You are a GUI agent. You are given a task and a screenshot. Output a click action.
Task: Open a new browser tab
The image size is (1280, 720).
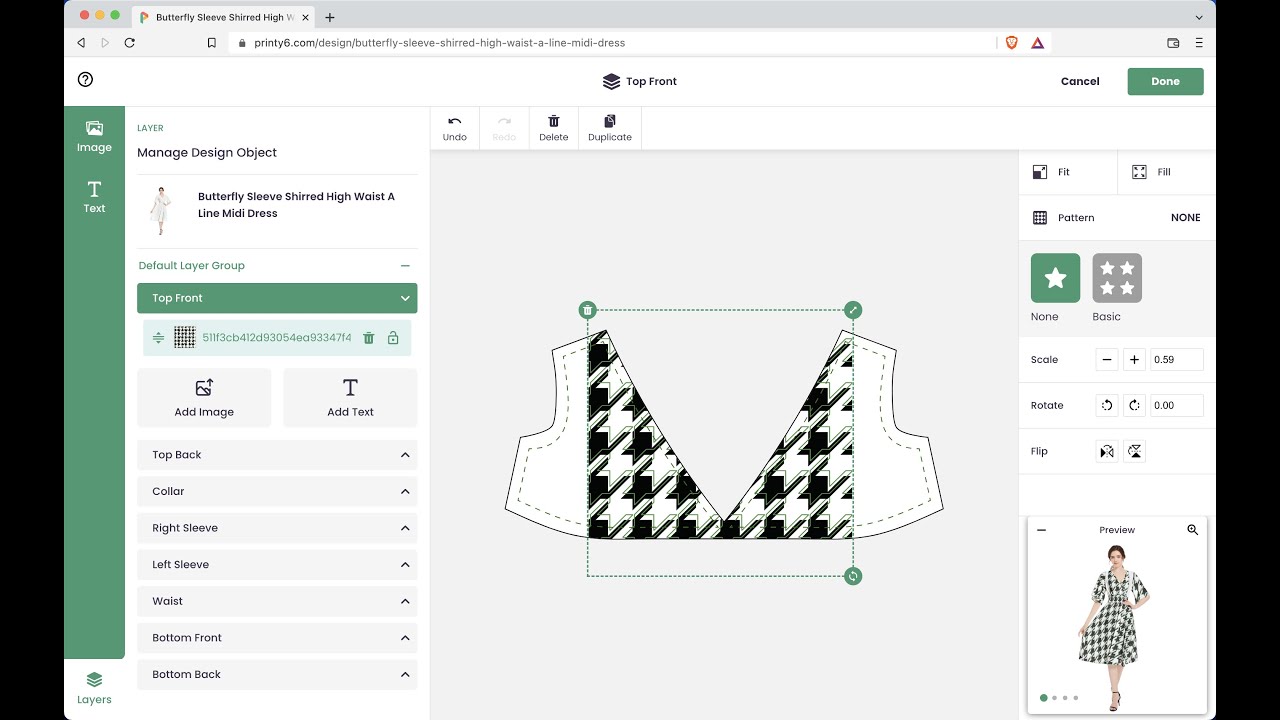click(x=330, y=17)
